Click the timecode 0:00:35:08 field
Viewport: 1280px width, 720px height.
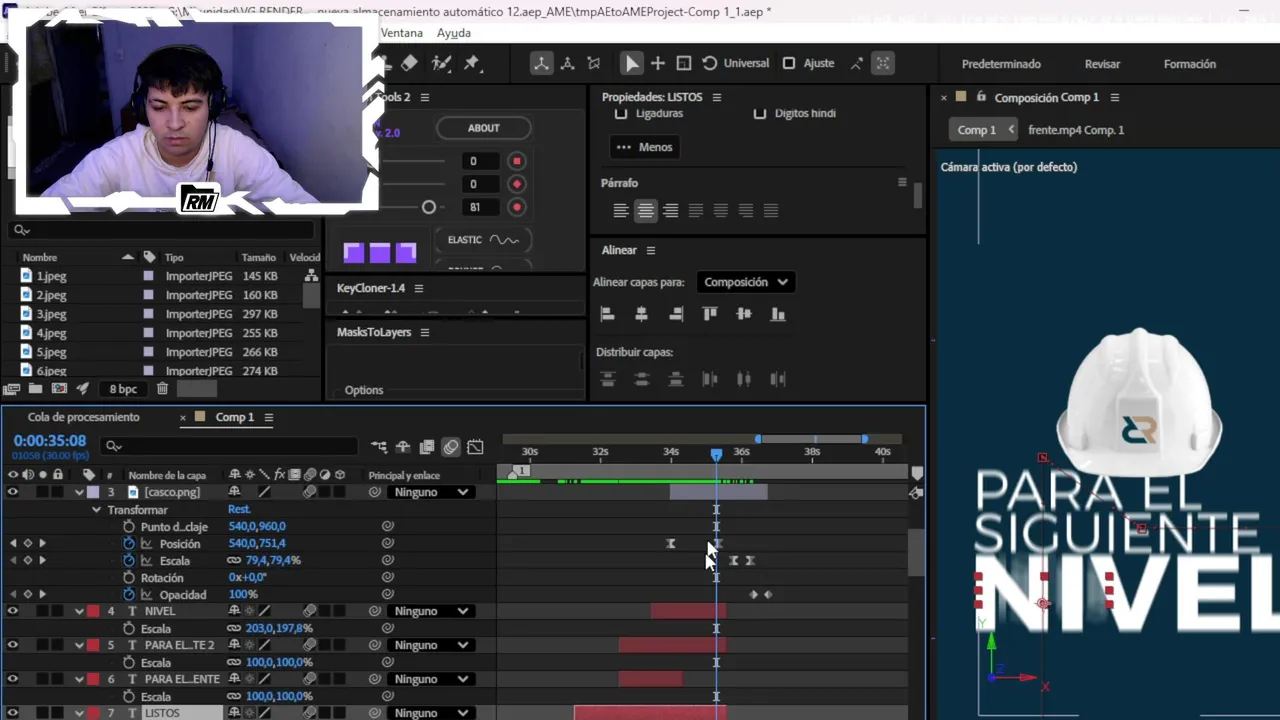click(50, 440)
